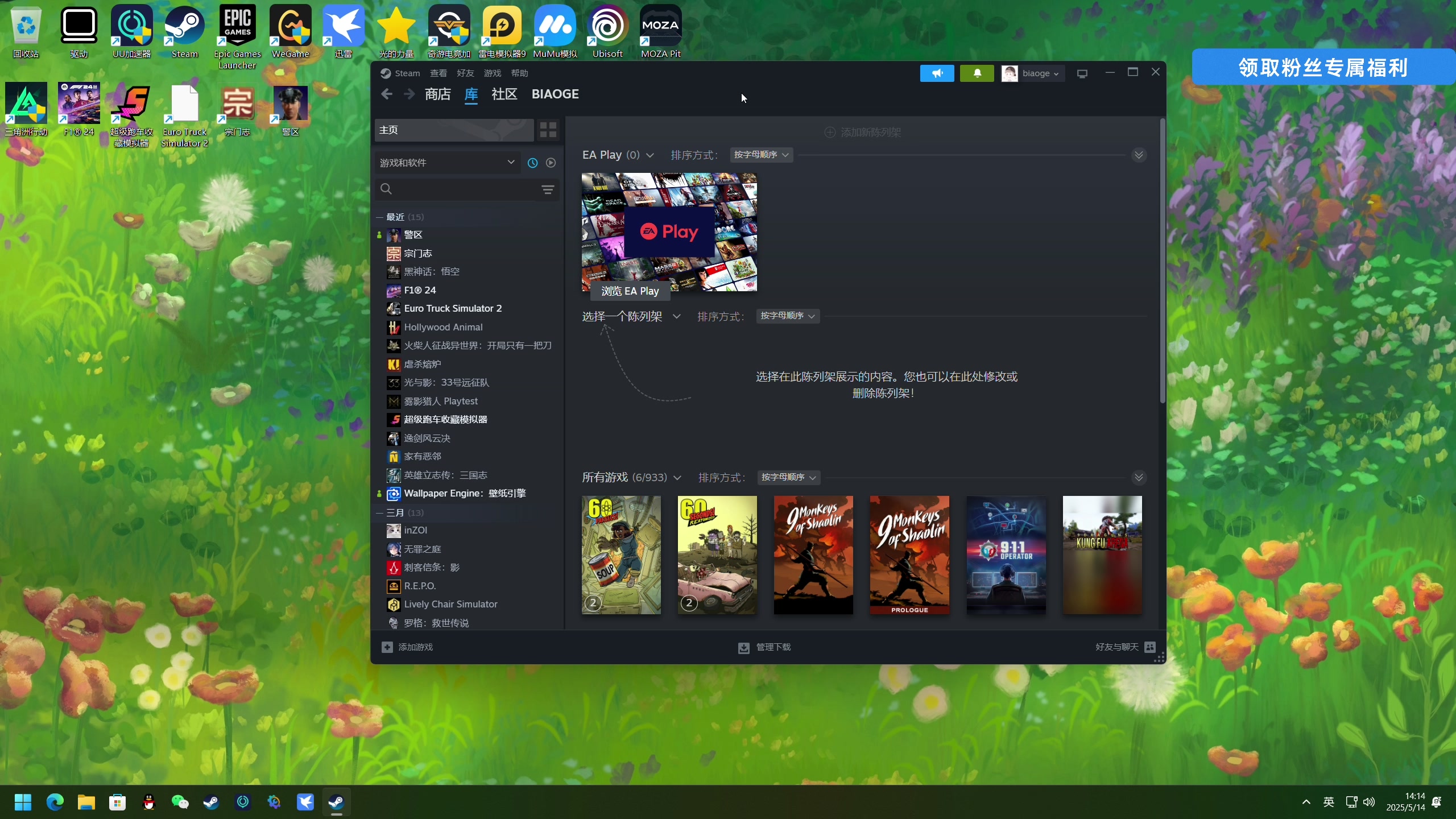Select 主页 library home
Screen dimensions: 1456x819
coord(454,130)
